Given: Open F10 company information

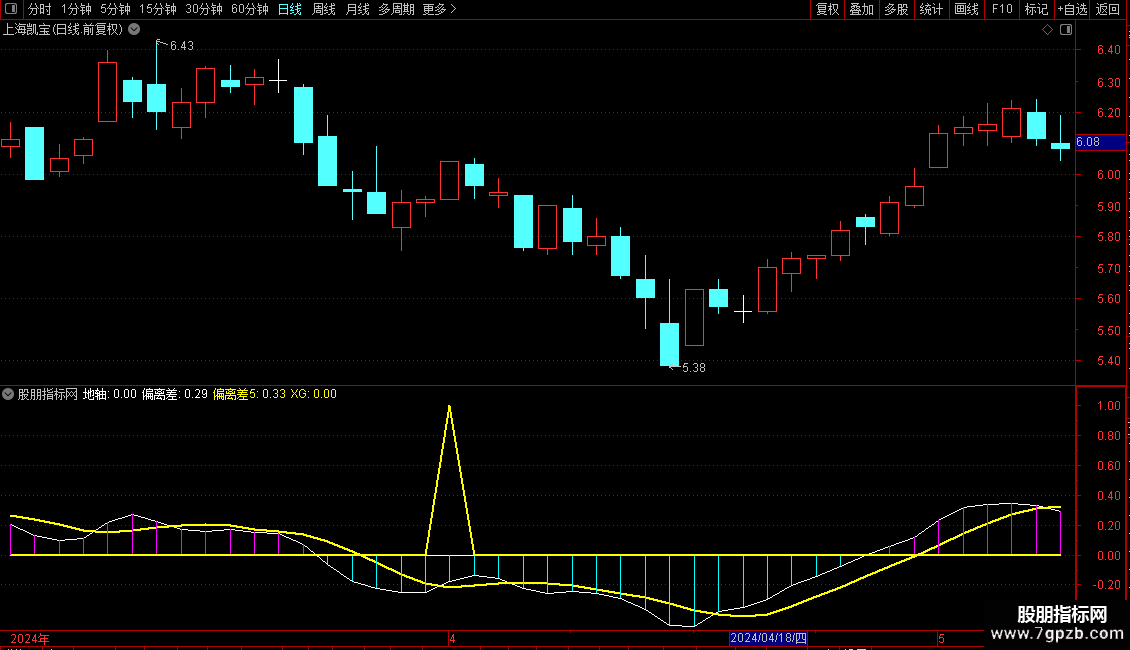Looking at the screenshot, I should click(1002, 9).
